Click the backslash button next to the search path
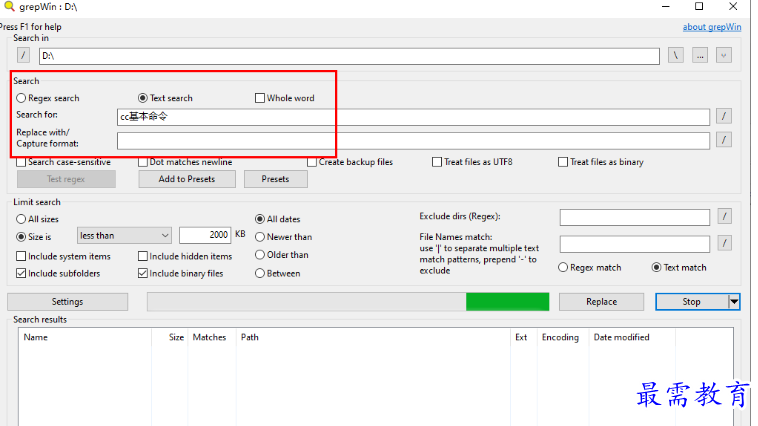This screenshot has height=426, width=758. (675, 55)
